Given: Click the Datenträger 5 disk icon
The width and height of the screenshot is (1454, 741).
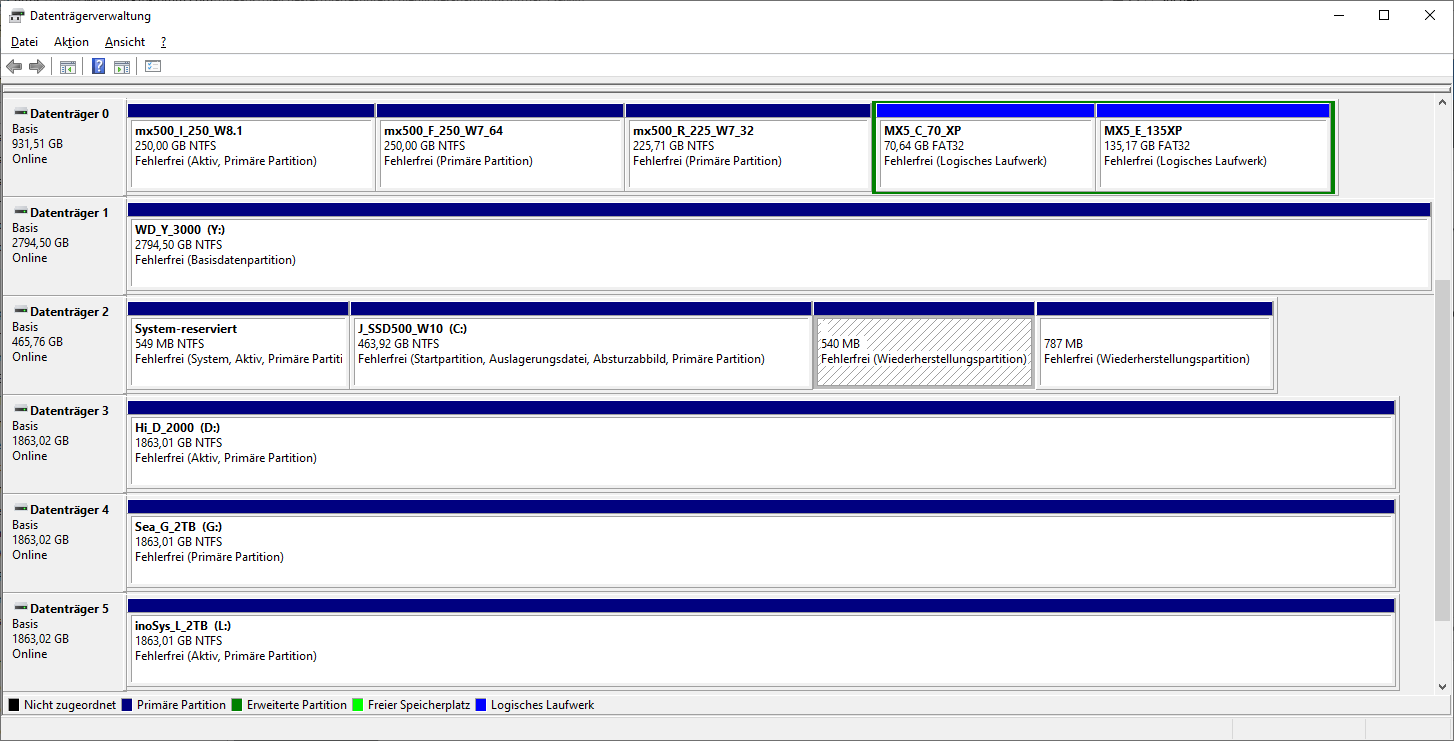Looking at the screenshot, I should coord(20,608).
